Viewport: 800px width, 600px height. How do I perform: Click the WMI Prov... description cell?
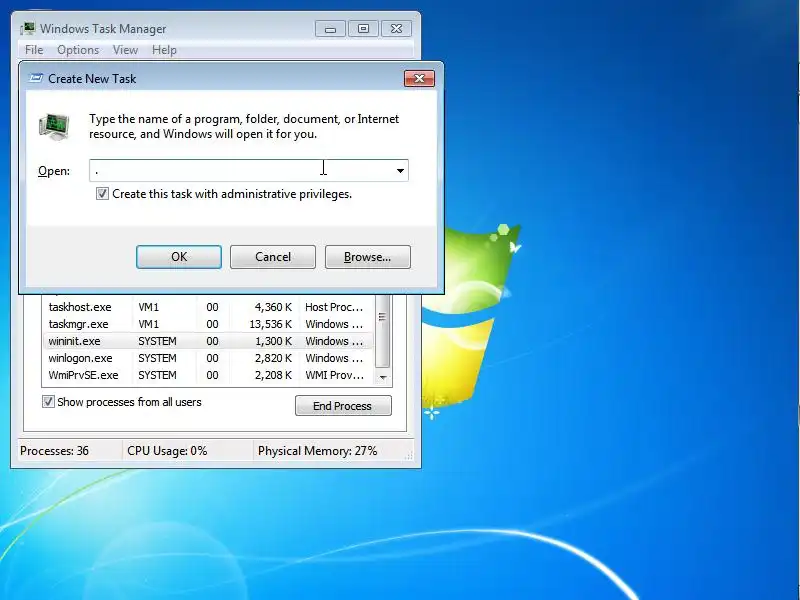(x=335, y=375)
